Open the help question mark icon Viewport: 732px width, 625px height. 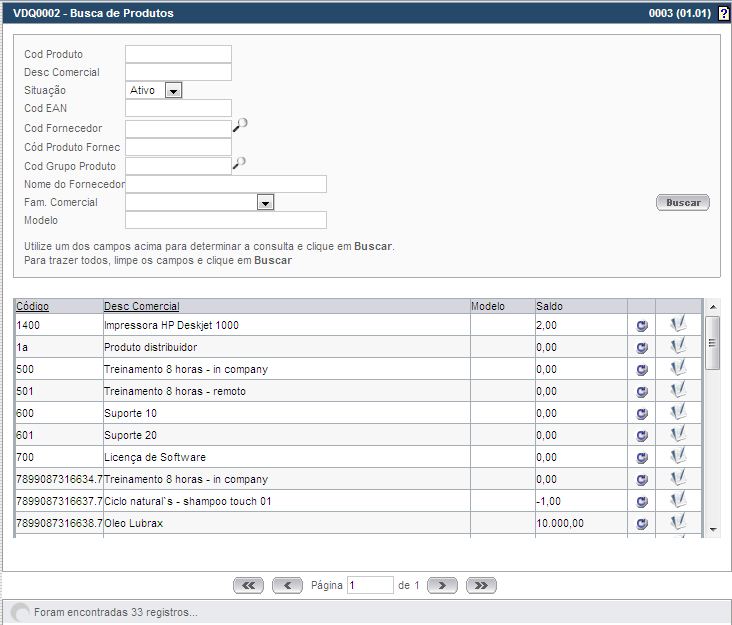click(x=724, y=13)
